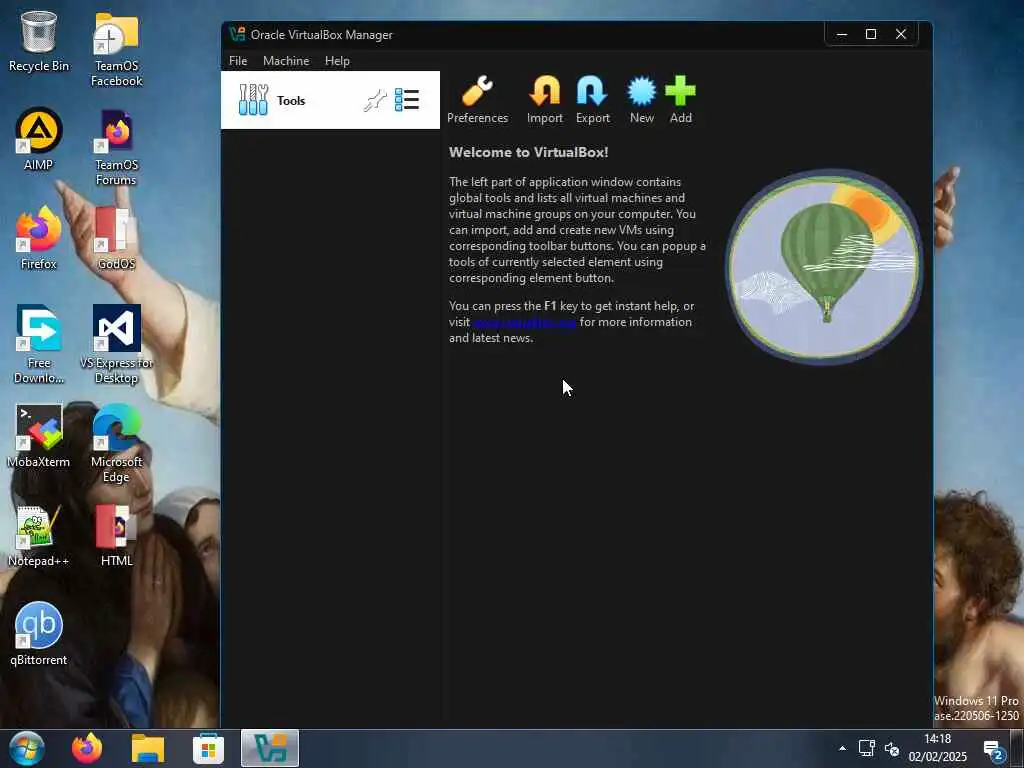Select the GodOS desktop icon
1024x768 pixels.
pos(116,238)
